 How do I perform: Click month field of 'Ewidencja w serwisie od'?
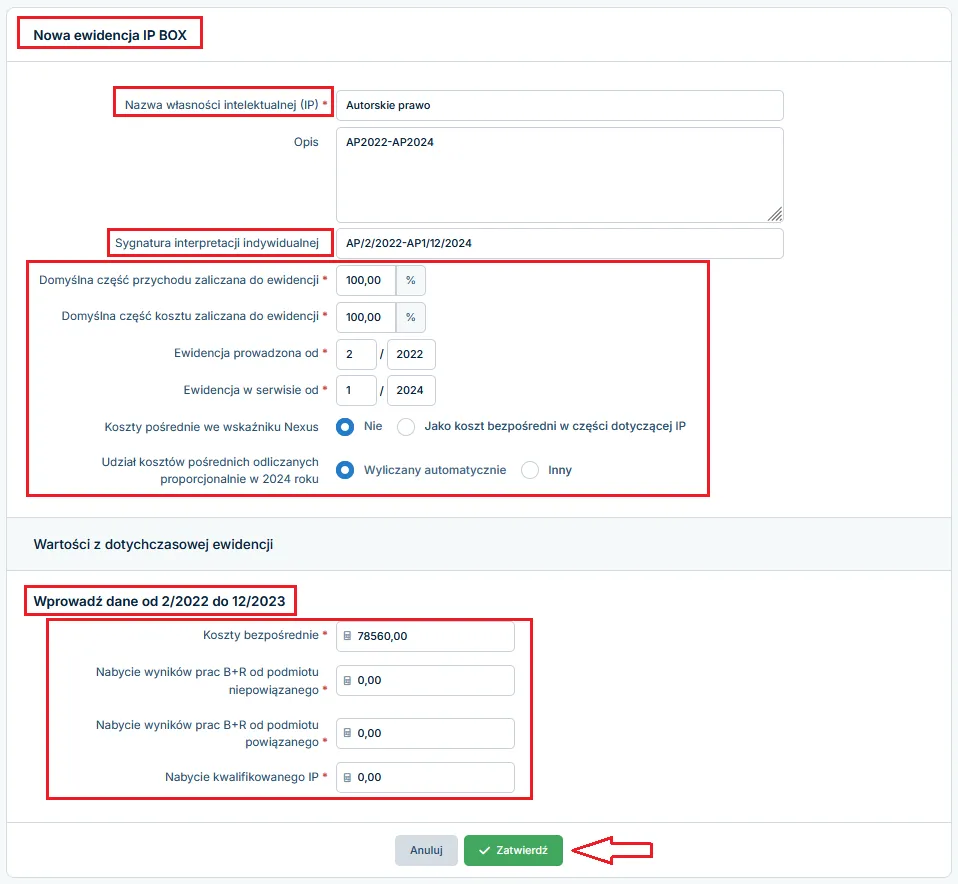click(x=355, y=390)
